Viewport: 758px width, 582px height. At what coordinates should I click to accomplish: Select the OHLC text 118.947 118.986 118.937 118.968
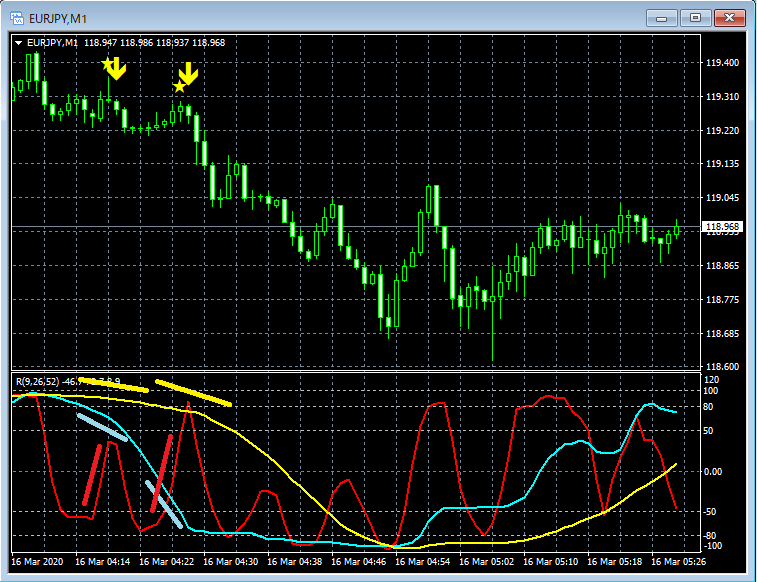(x=155, y=43)
